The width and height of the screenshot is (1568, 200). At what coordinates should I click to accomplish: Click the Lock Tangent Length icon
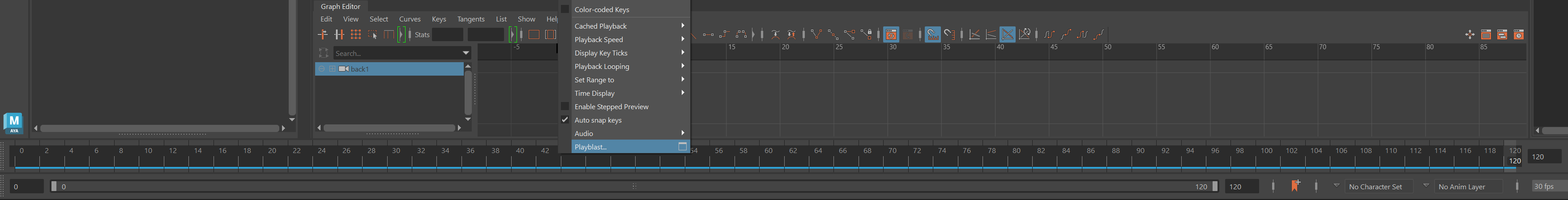coord(866,34)
